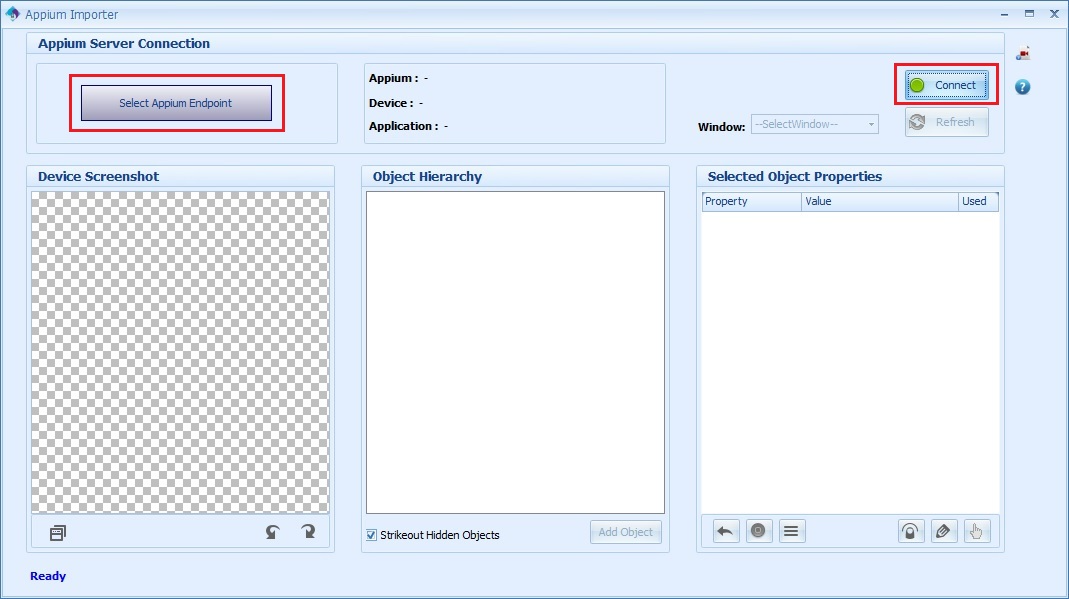This screenshot has width=1069, height=599.
Task: Click the Refresh button
Action: point(946,122)
